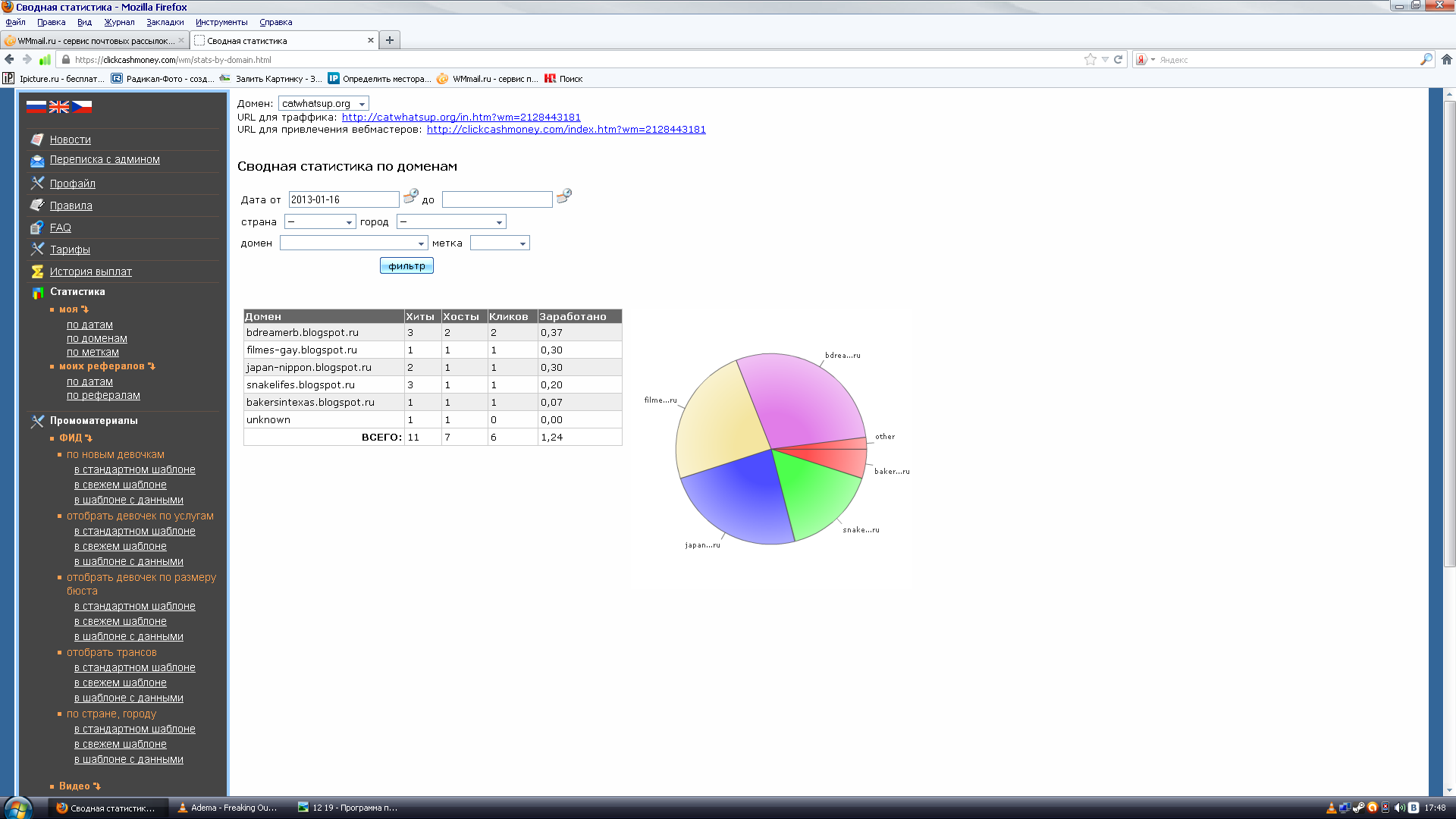Expand the страна country dropdown
The image size is (1456, 819).
pos(319,222)
